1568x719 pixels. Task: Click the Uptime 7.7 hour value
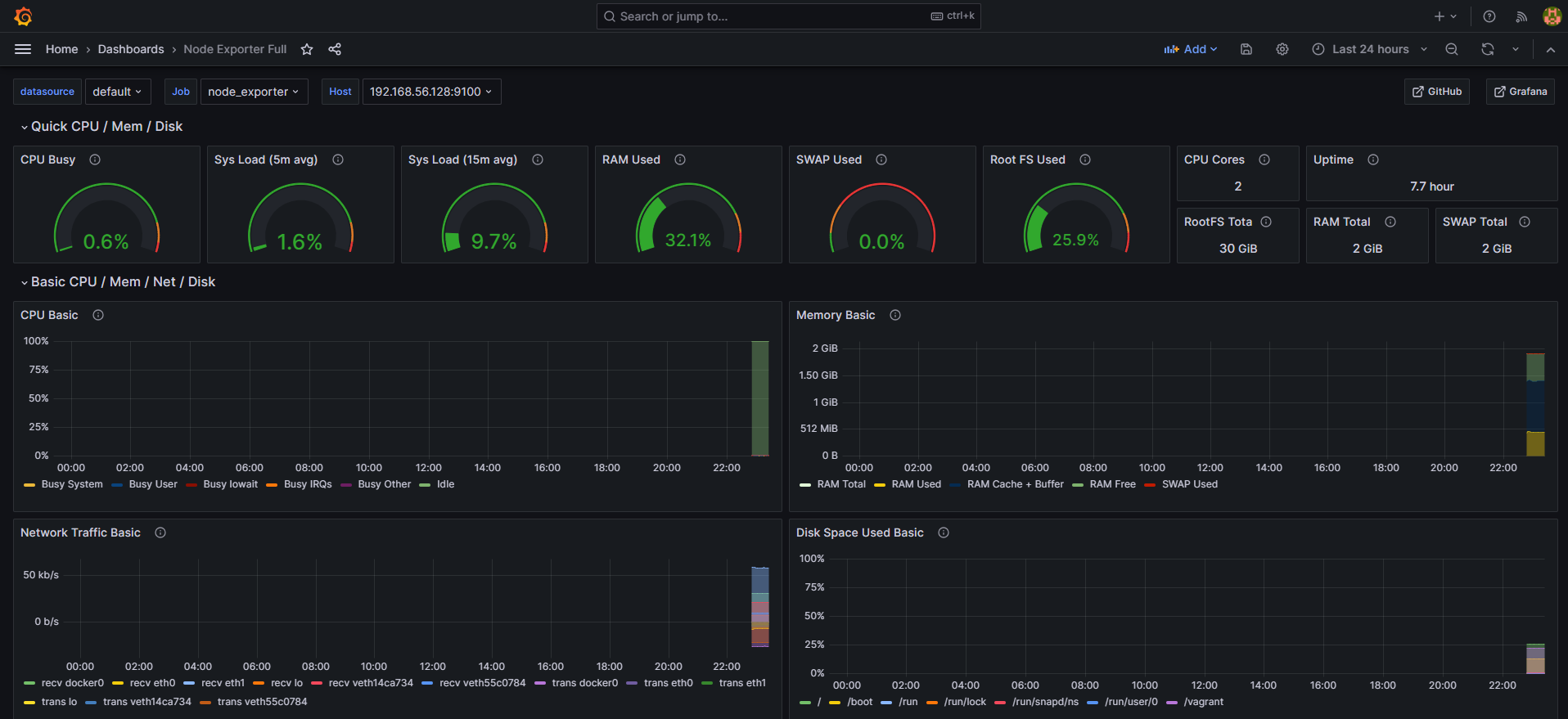coord(1432,186)
